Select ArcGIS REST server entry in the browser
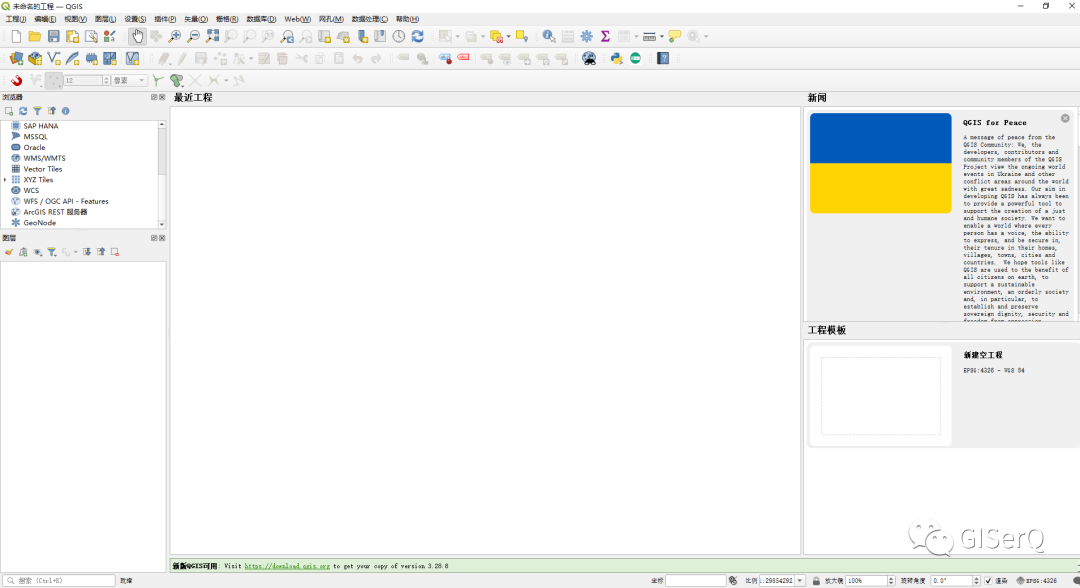This screenshot has height=588, width=1080. pos(55,212)
